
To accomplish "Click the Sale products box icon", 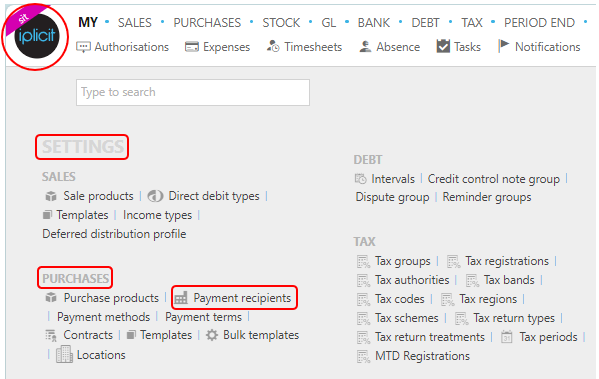I will [51, 196].
